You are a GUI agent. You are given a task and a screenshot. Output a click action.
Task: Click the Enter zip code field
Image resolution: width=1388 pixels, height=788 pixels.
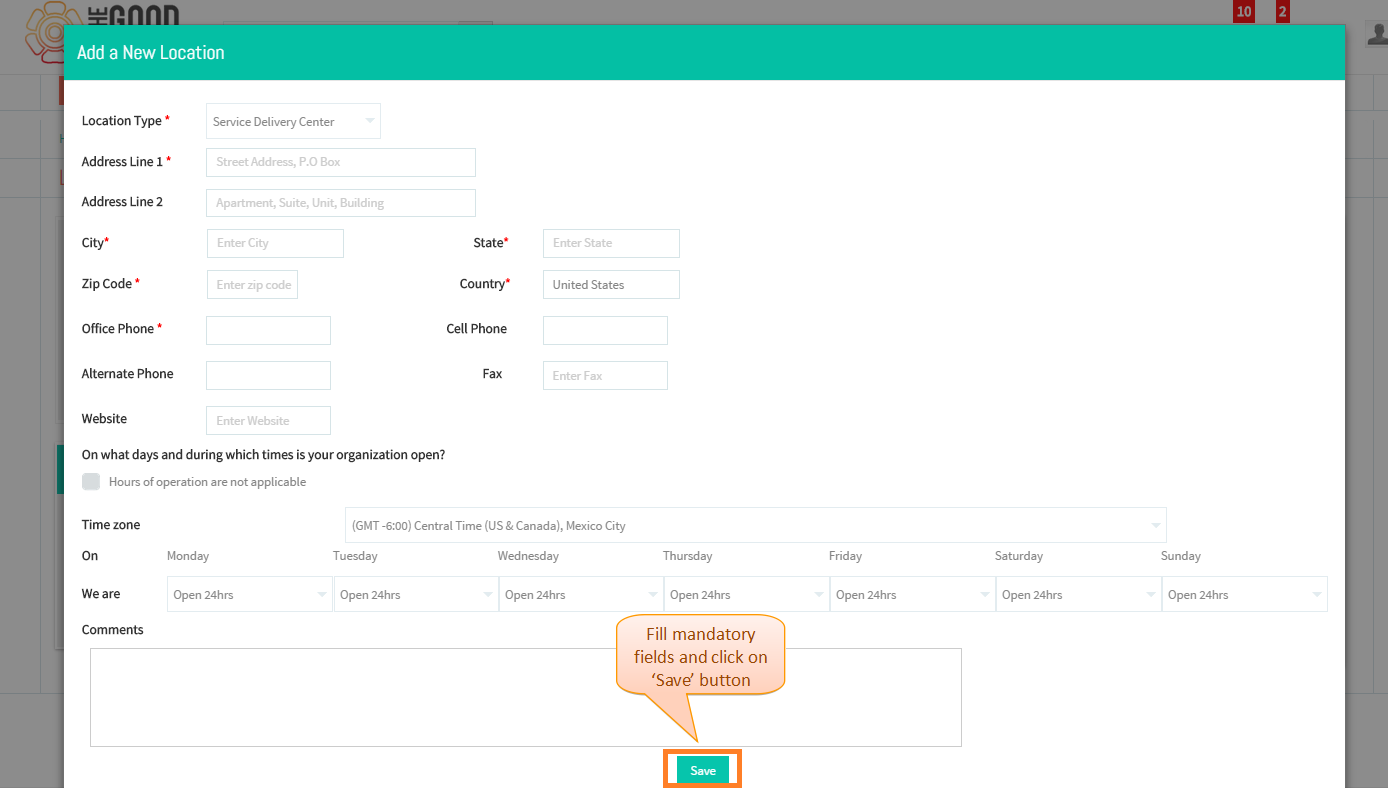[252, 284]
